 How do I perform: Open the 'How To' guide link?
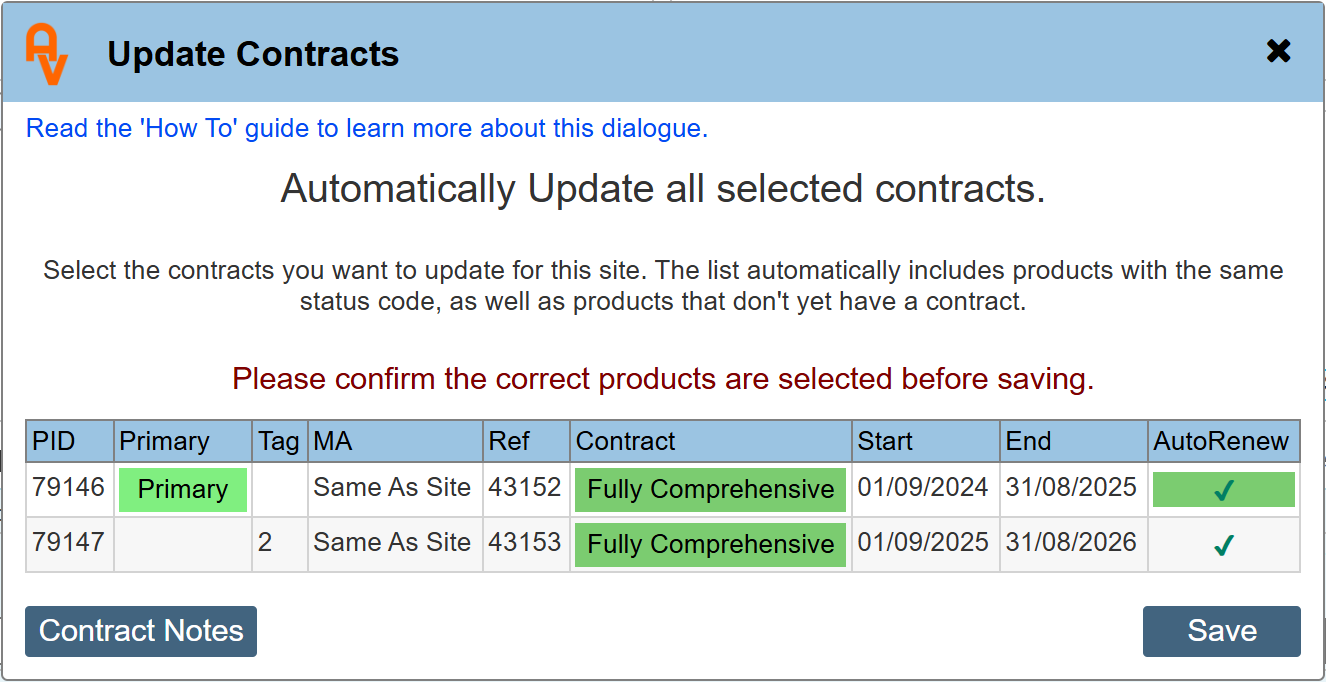(x=367, y=129)
